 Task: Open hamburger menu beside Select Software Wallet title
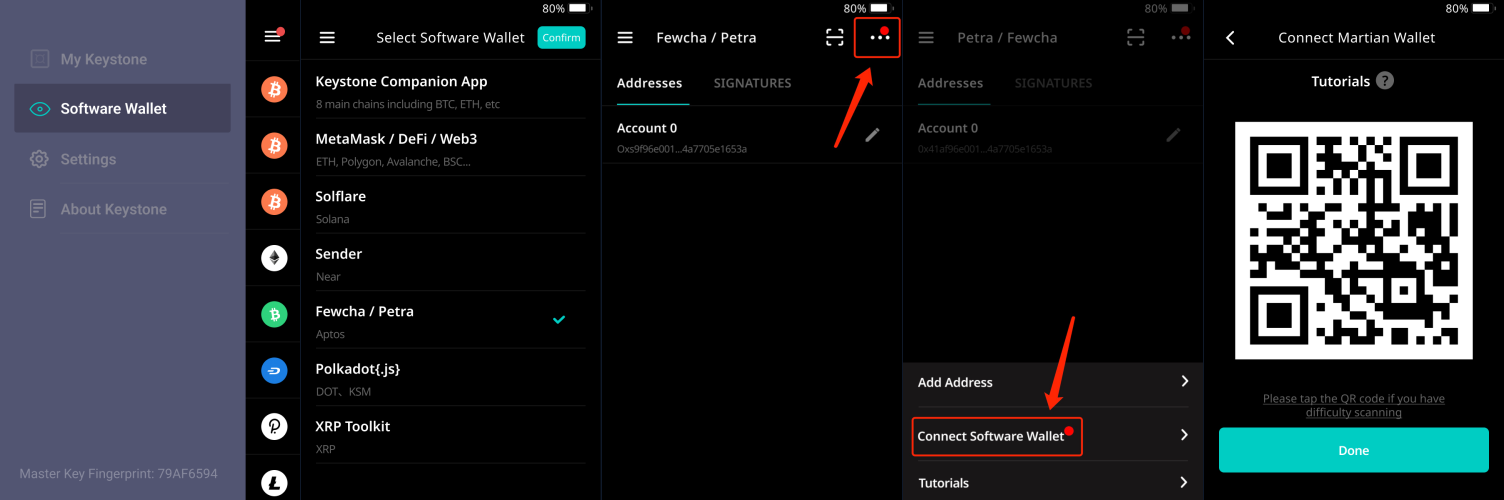(x=327, y=38)
